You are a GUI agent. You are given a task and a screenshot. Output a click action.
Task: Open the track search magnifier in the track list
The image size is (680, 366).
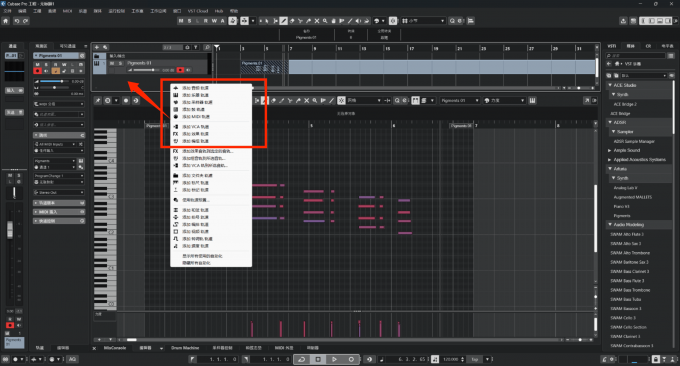tap(207, 47)
